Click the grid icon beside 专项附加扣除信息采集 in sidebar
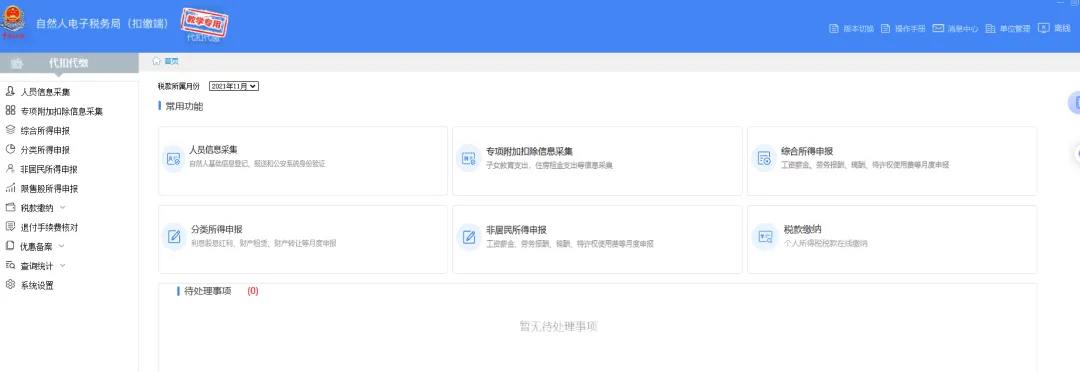 (x=10, y=111)
